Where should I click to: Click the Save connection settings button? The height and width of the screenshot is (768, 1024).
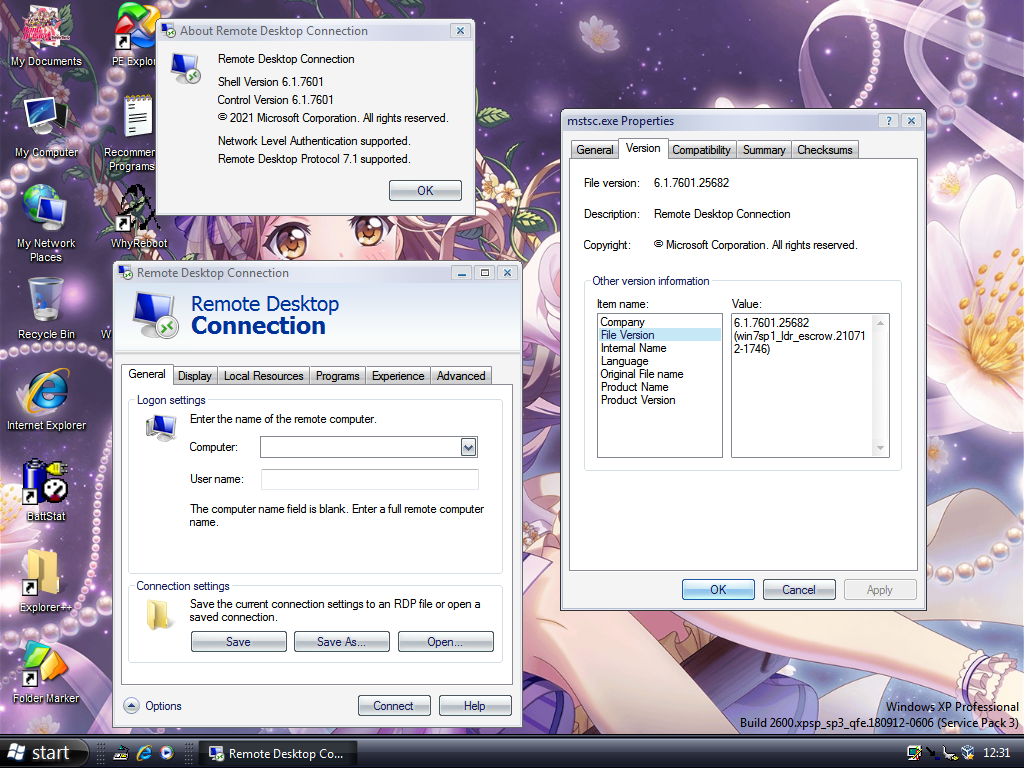tap(238, 642)
